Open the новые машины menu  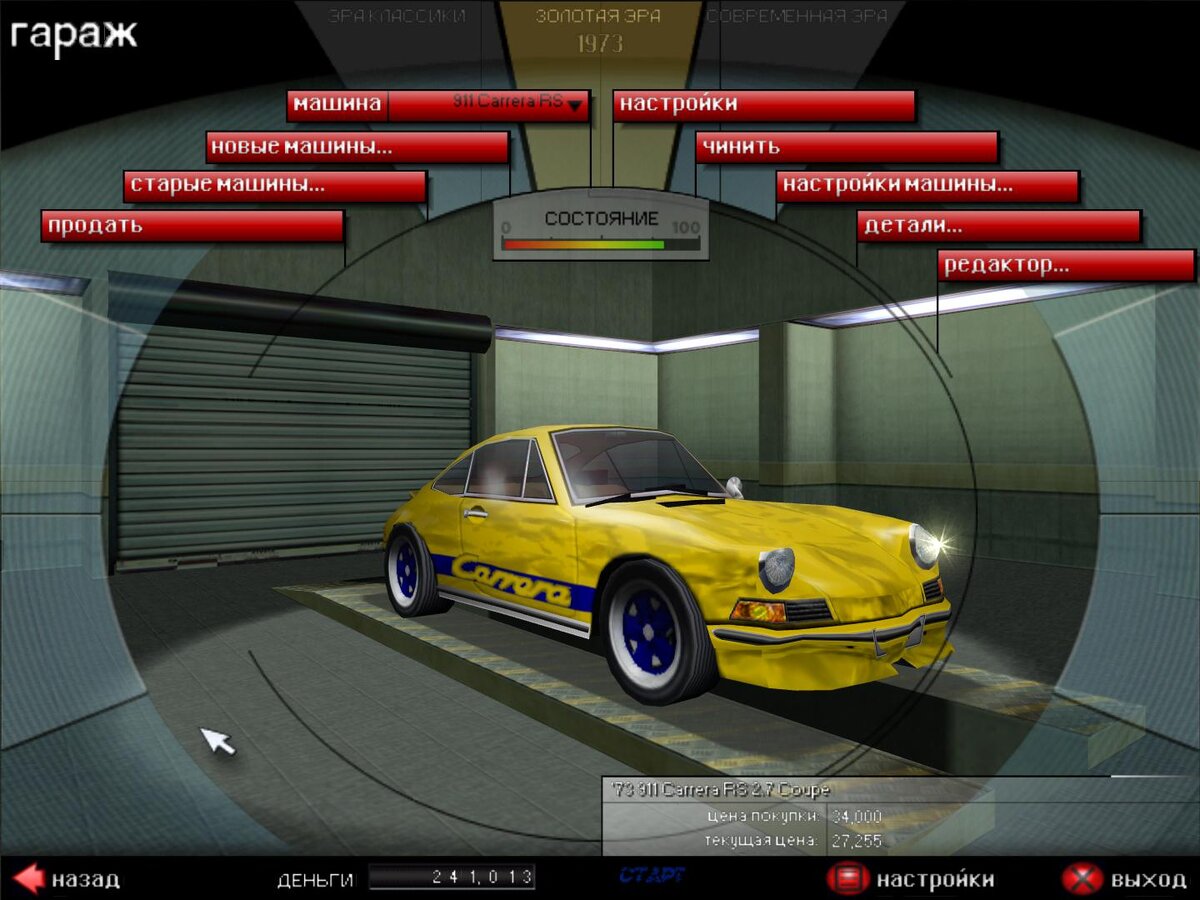pos(358,147)
